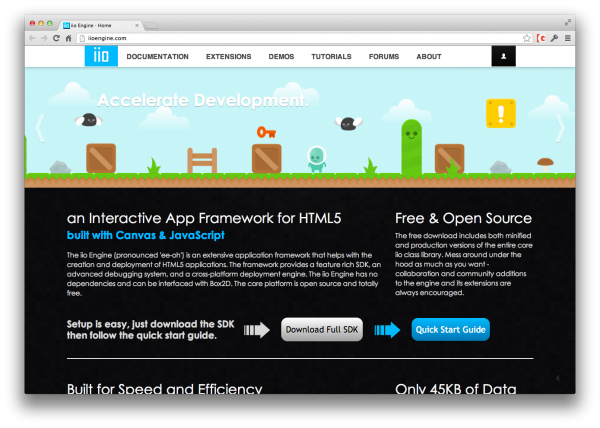Image resolution: width=600 pixels, height=428 pixels.
Task: Click the flying black creature on the left
Action: (x=89, y=120)
